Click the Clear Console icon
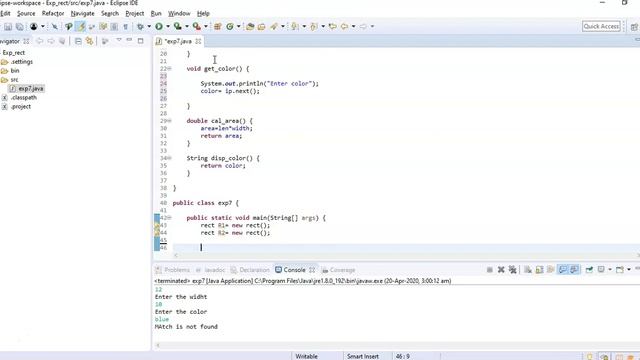This screenshot has height=360, width=640. tap(528, 270)
